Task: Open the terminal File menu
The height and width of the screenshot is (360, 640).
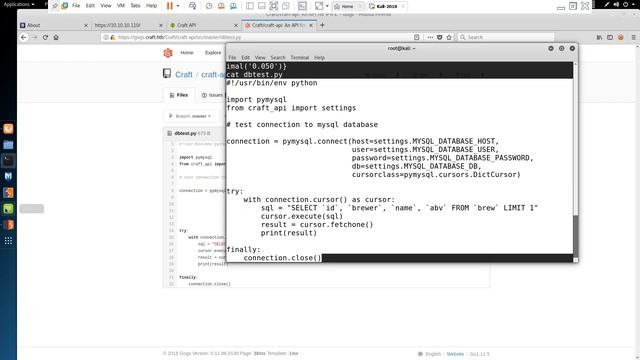Action: [x=232, y=58]
